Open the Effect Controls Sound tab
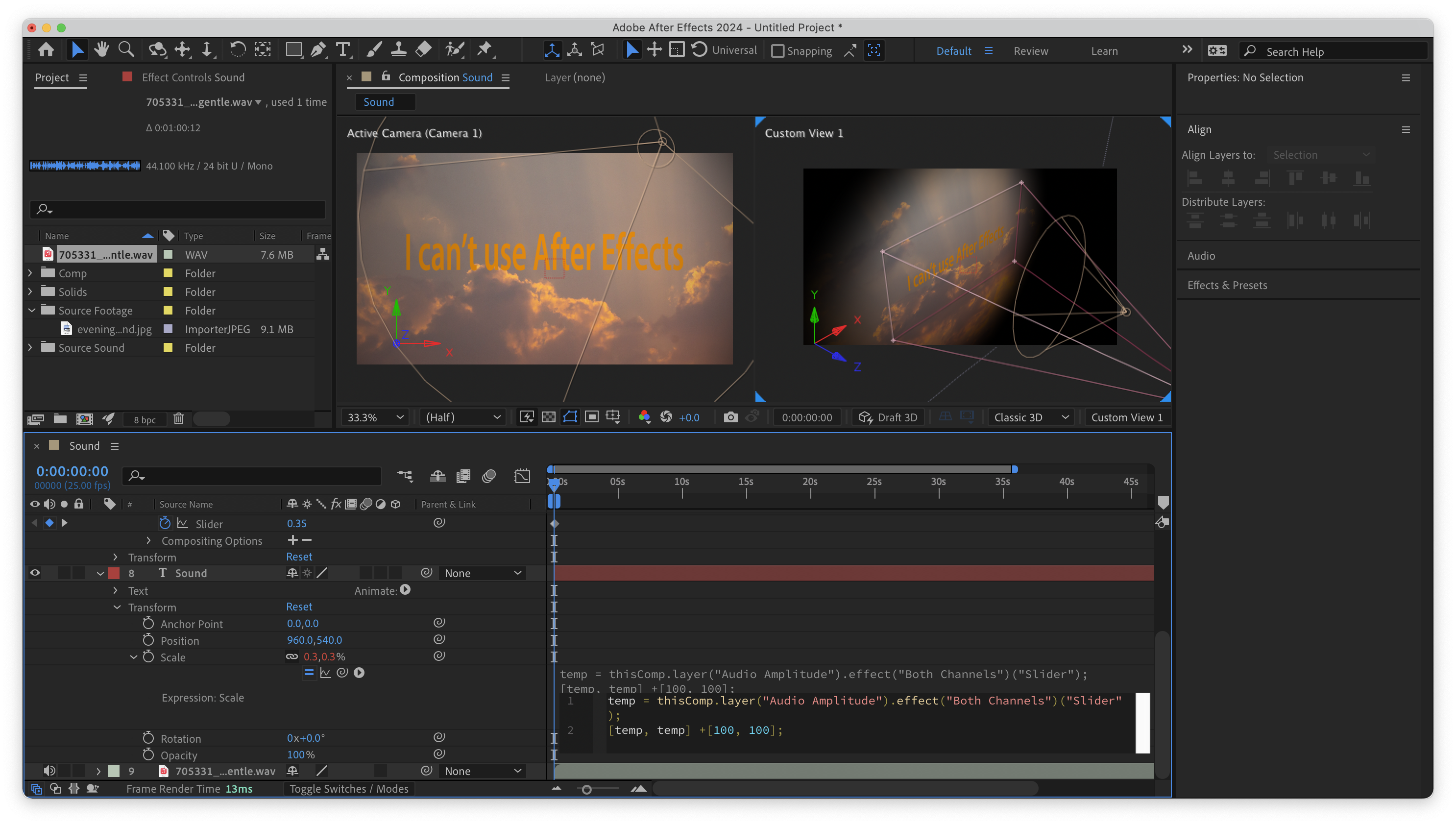This screenshot has height=825, width=1456. click(x=193, y=77)
